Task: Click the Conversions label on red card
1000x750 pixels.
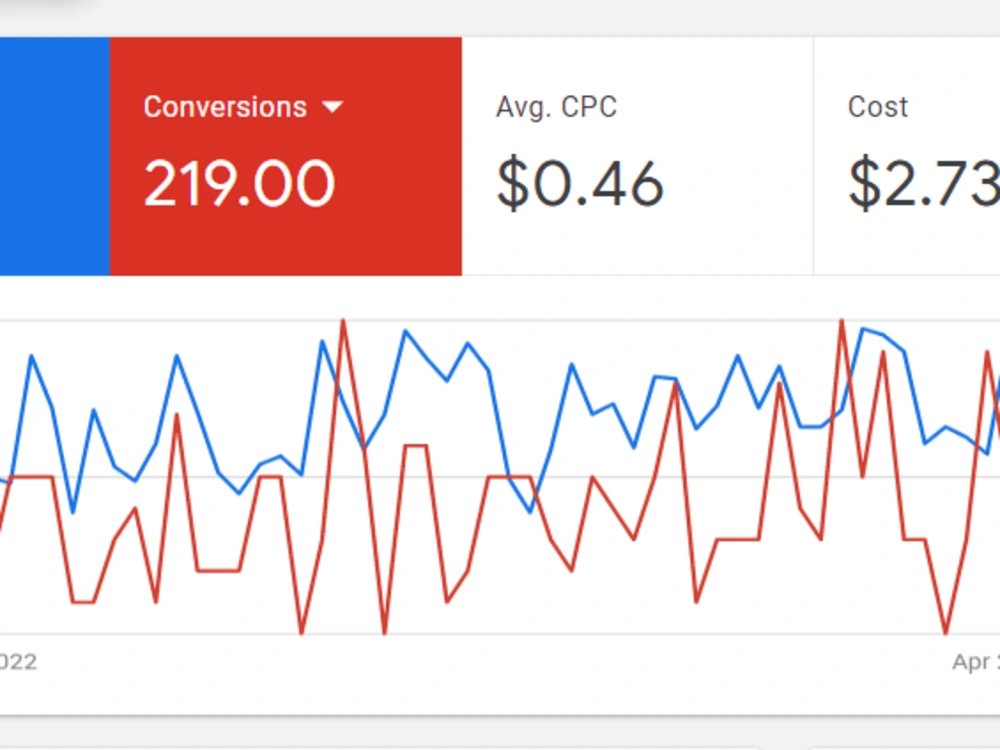Action: tap(225, 107)
